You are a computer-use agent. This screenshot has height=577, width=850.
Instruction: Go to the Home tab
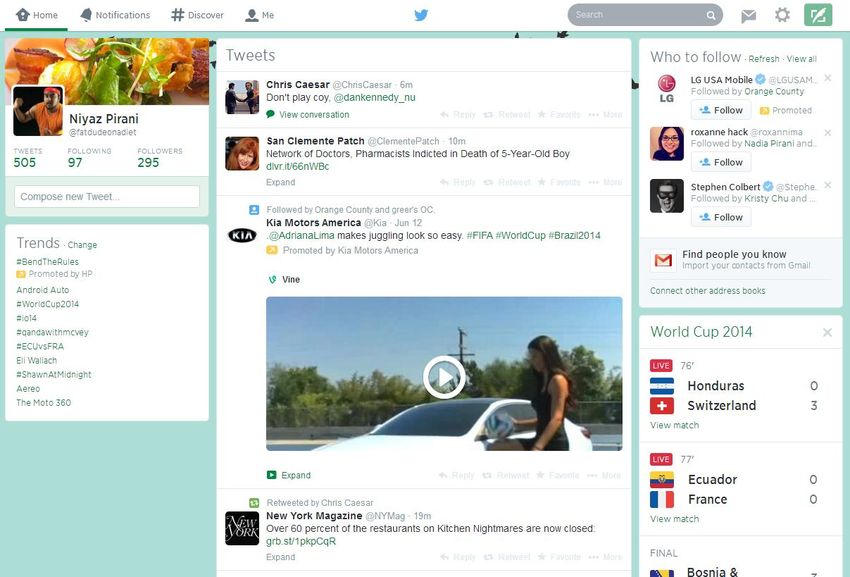[x=37, y=15]
